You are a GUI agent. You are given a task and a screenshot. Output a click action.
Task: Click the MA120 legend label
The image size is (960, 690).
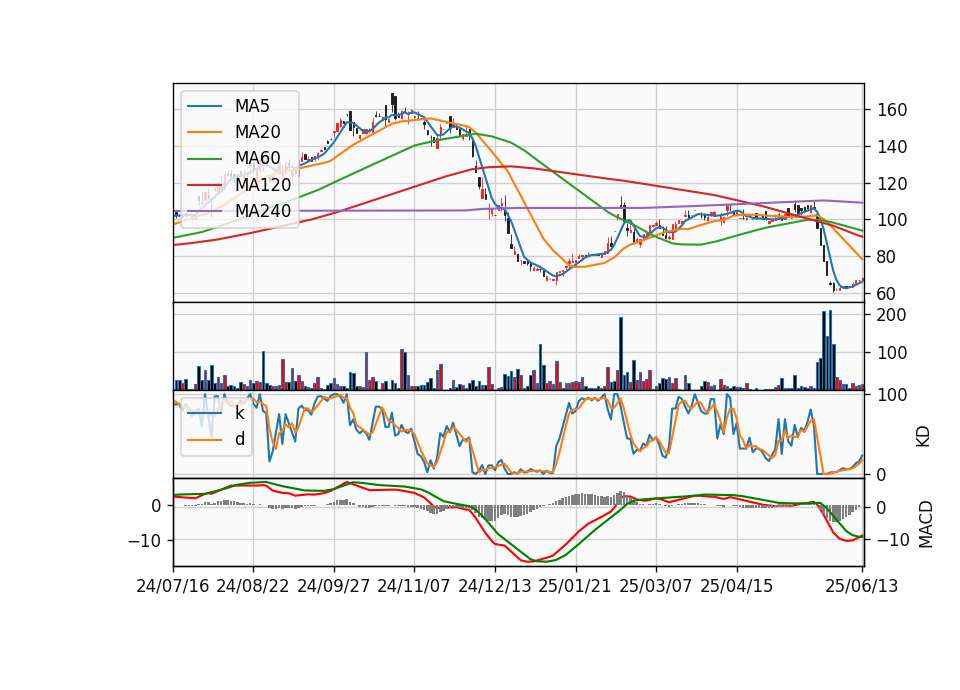(263, 184)
